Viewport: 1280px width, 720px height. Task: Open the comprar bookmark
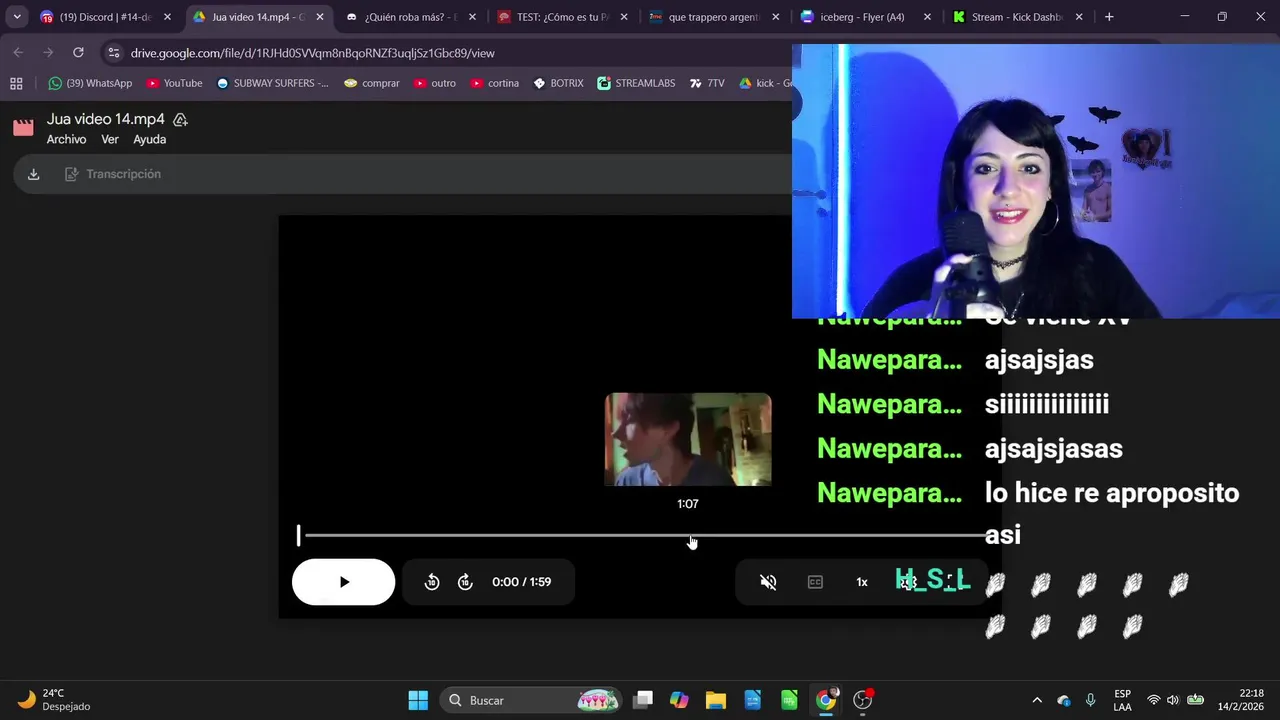pos(371,83)
